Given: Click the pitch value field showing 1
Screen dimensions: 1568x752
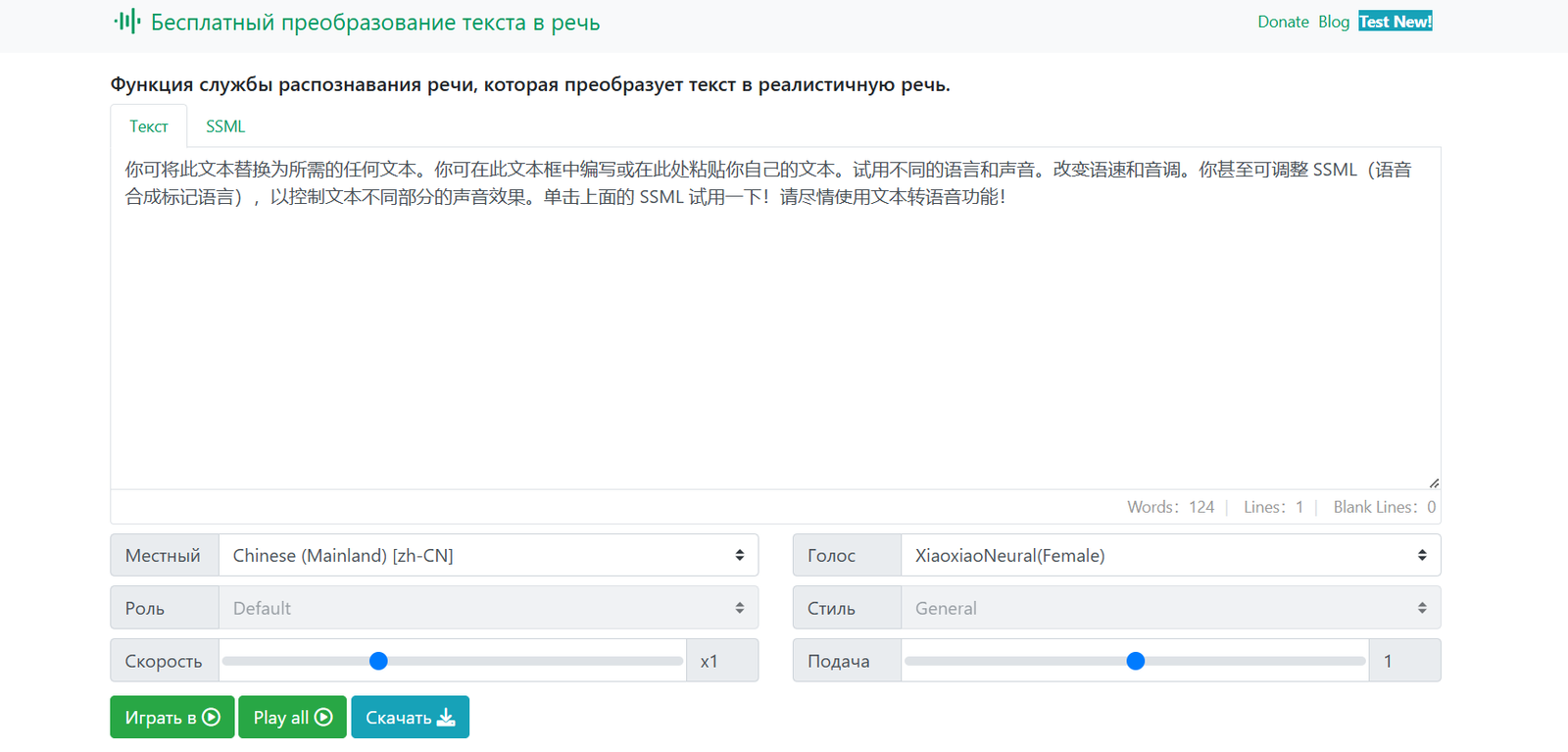Looking at the screenshot, I should pos(1403,661).
